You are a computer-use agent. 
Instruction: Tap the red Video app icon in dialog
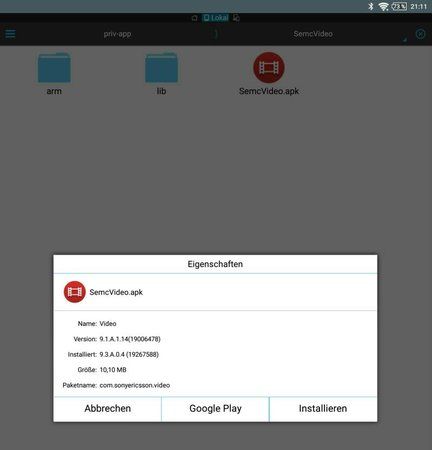pyautogui.click(x=75, y=292)
